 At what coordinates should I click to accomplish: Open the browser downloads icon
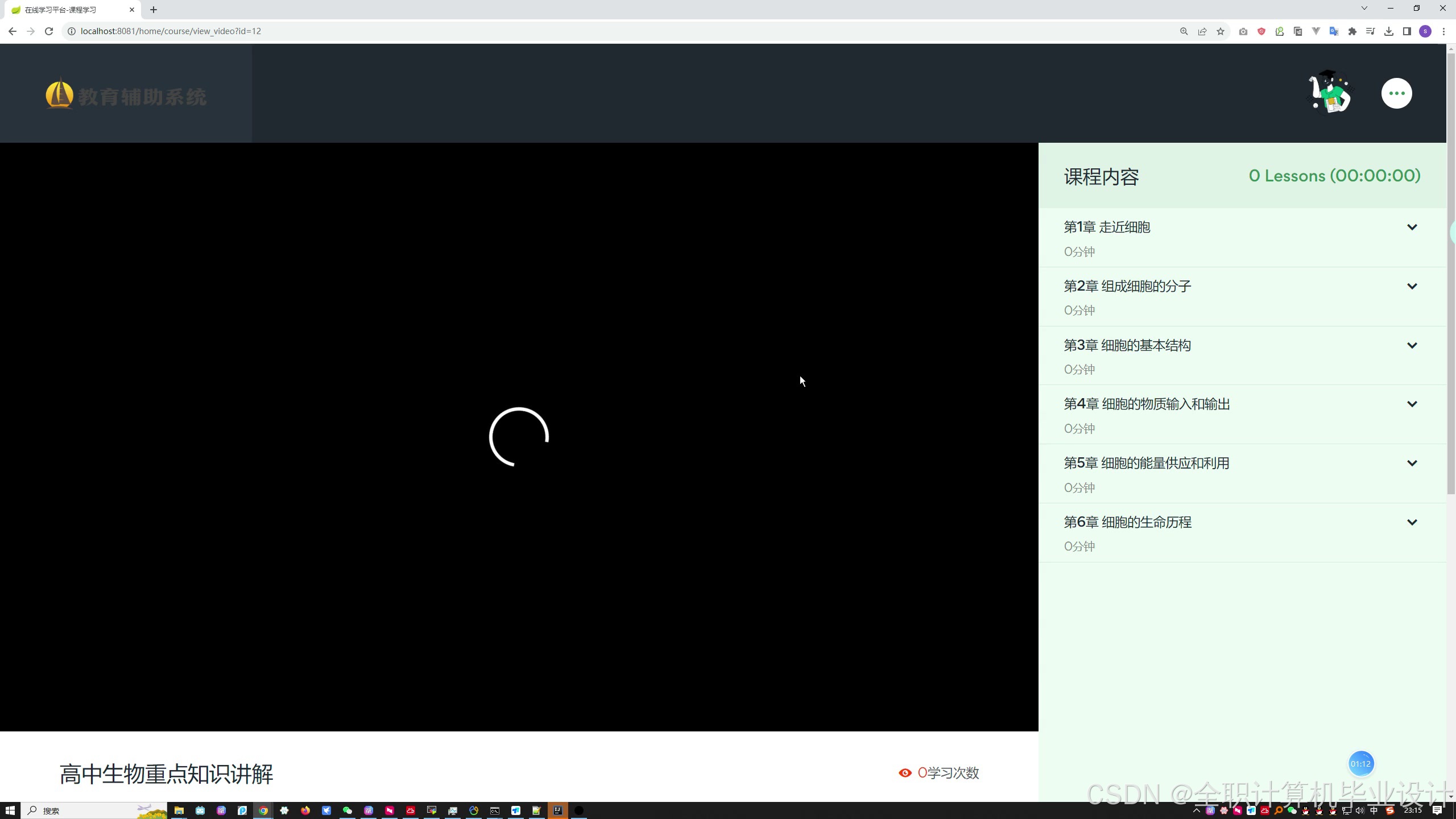tap(1389, 31)
